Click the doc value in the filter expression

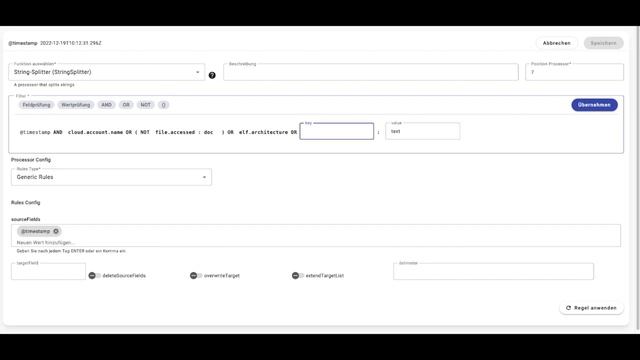pos(209,132)
